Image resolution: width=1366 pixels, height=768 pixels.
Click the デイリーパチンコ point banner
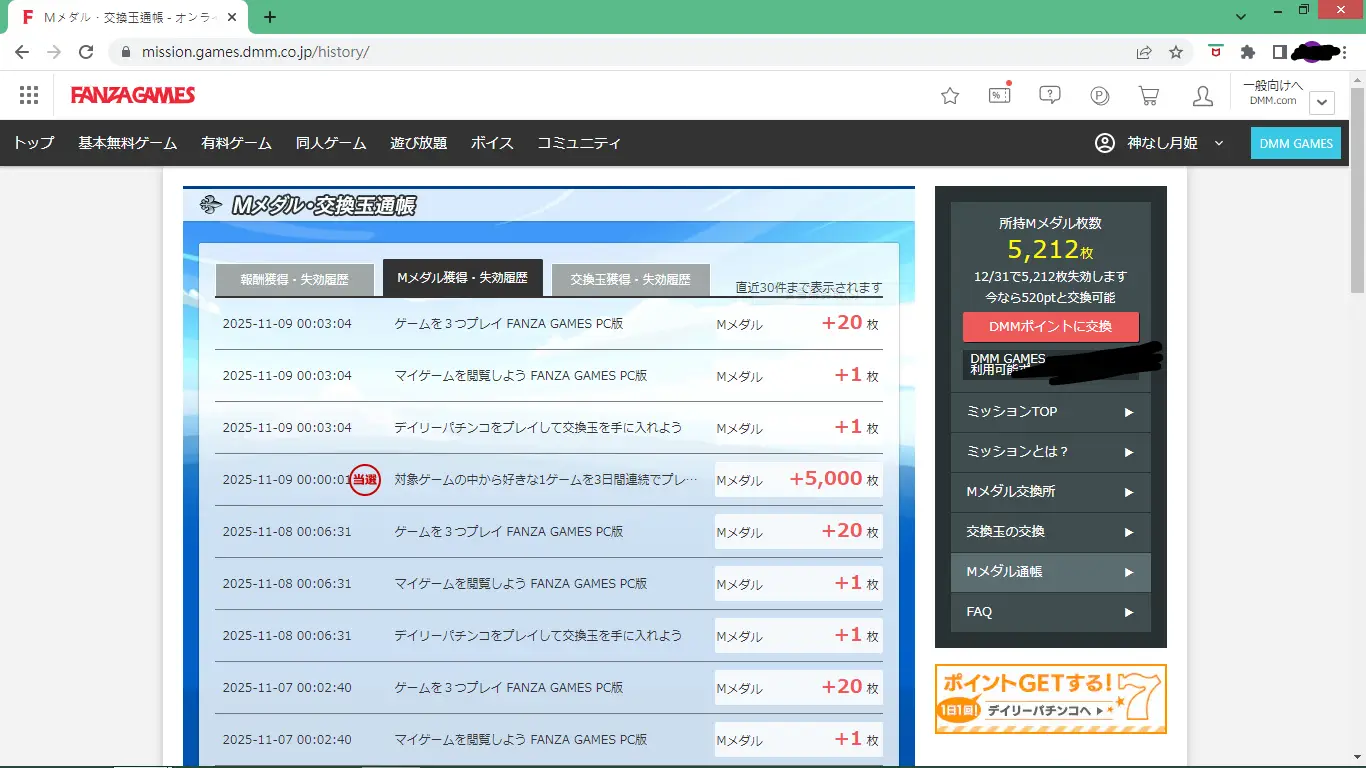[x=1050, y=699]
